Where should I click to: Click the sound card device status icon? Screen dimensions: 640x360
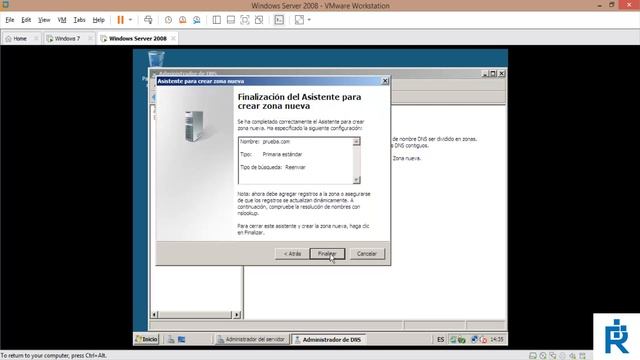573,356
